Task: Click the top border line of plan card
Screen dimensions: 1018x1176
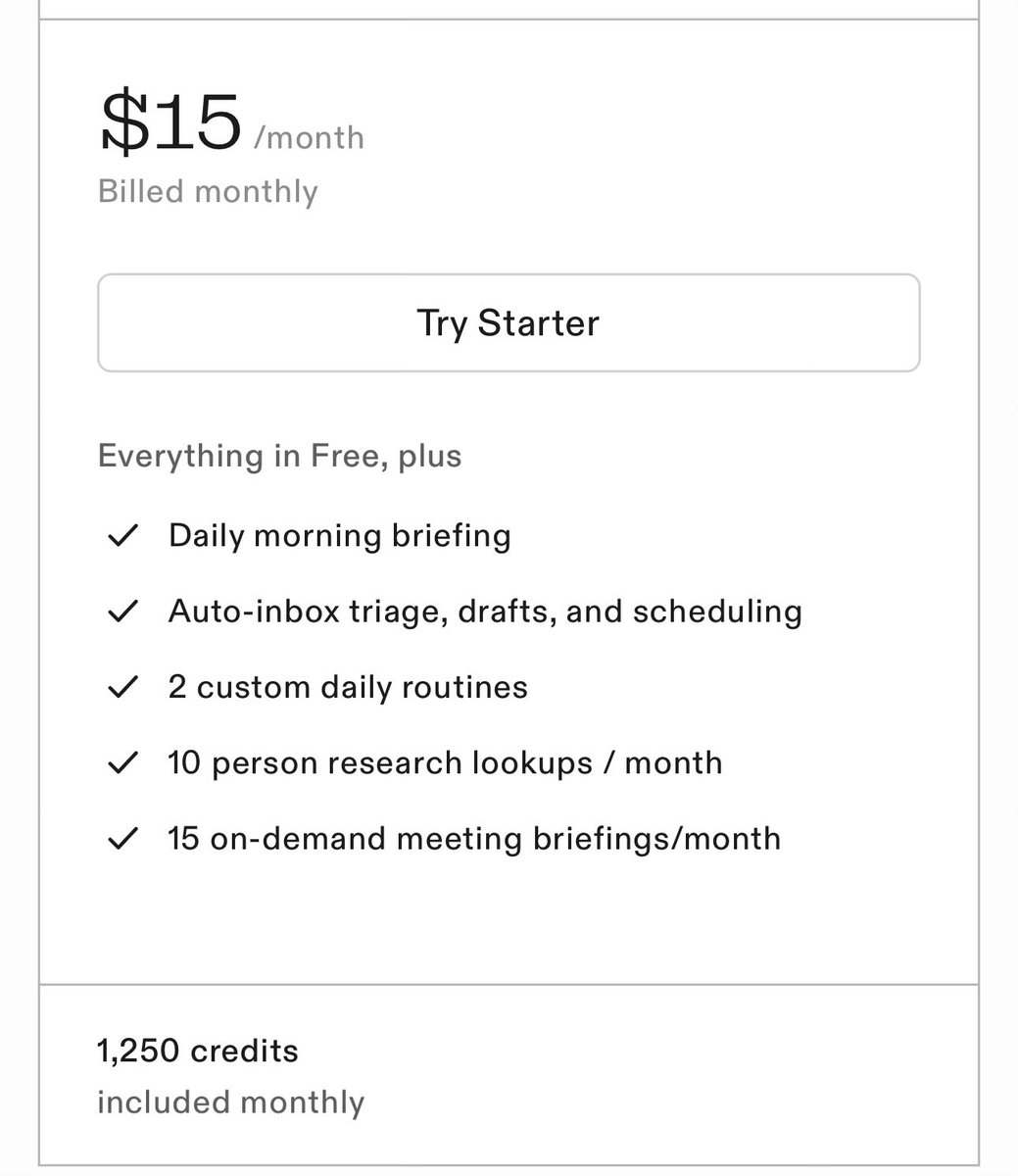Action: click(509, 19)
